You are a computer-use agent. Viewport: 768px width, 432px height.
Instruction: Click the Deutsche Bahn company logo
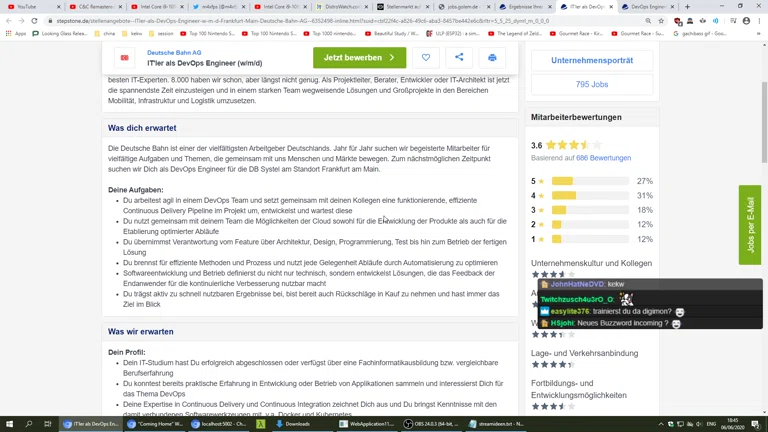click(125, 58)
